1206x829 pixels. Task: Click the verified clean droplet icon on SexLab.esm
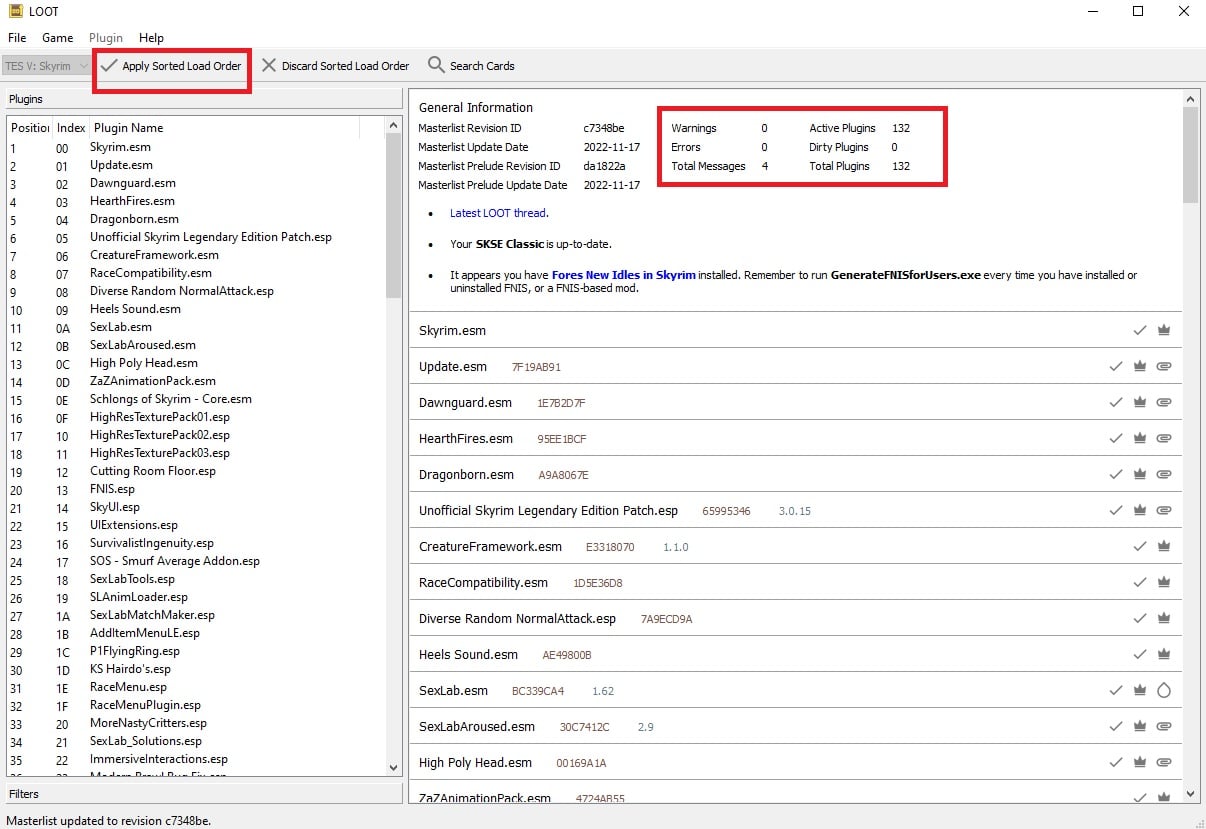click(x=1163, y=691)
